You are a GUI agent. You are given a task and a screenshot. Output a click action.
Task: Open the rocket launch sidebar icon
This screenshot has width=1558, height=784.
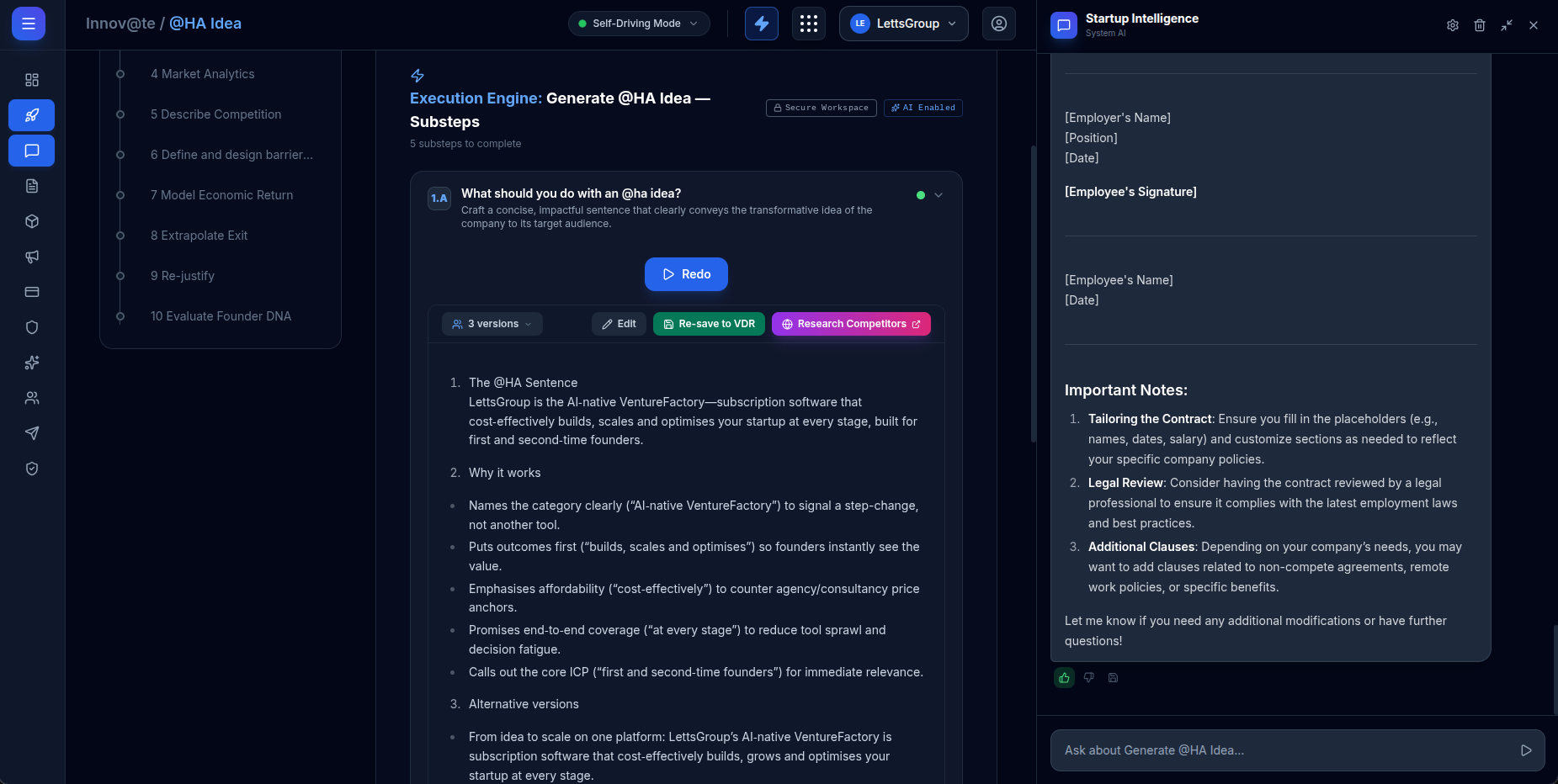pos(32,115)
